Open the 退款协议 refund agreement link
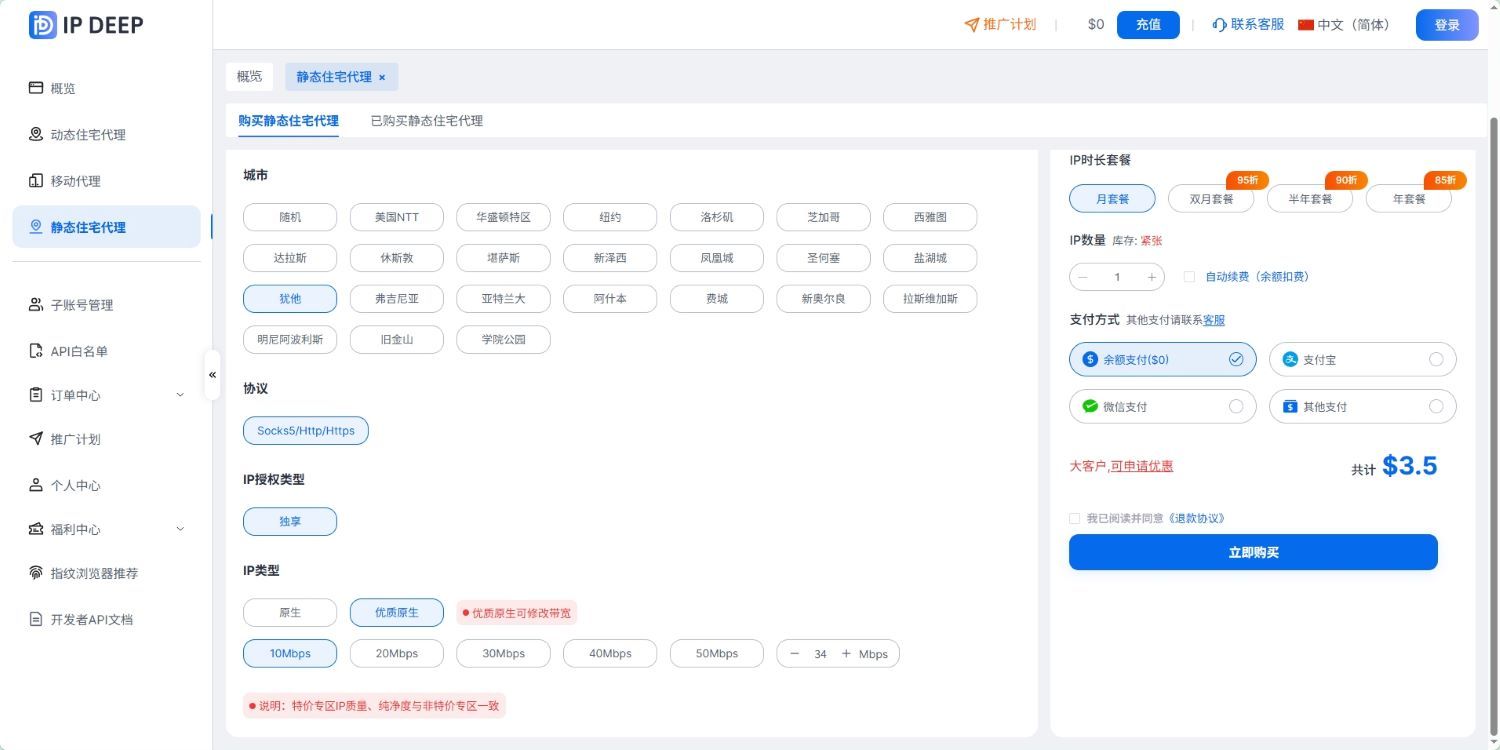 [1195, 518]
